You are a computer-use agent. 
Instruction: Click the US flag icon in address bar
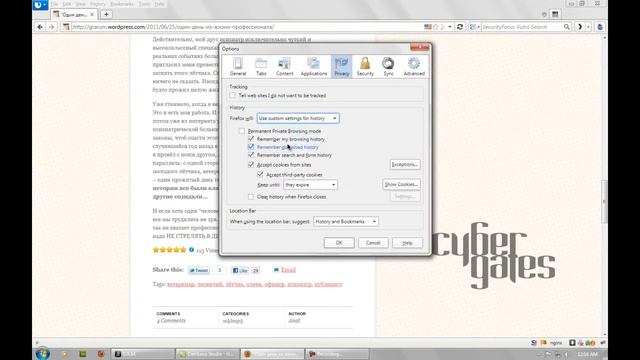pos(428,27)
